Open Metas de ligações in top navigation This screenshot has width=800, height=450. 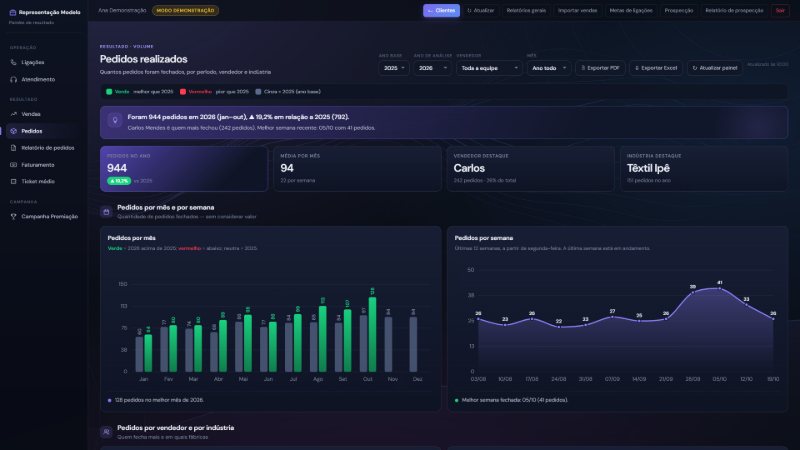pos(631,11)
